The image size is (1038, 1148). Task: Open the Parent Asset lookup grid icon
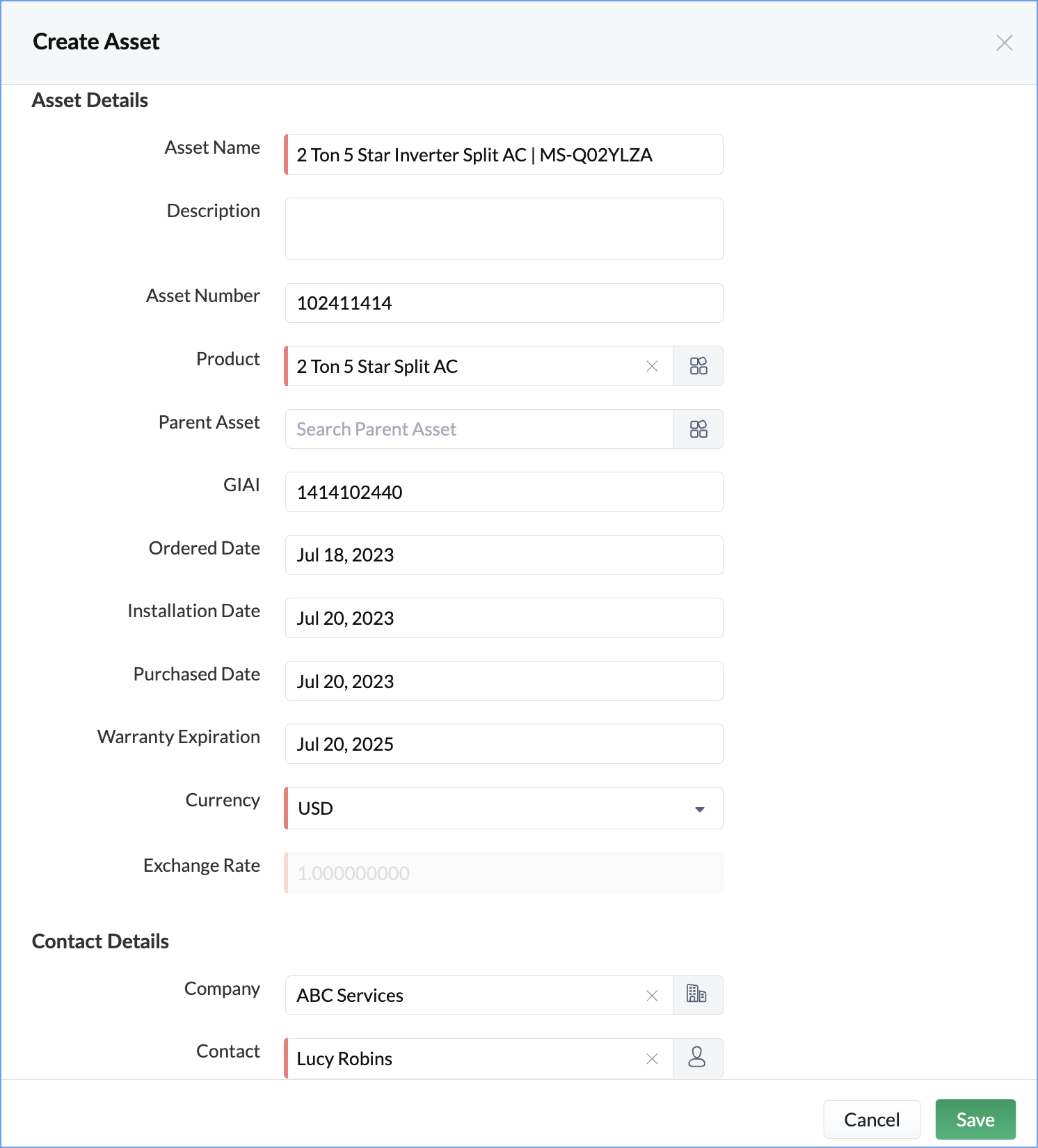[x=698, y=429]
